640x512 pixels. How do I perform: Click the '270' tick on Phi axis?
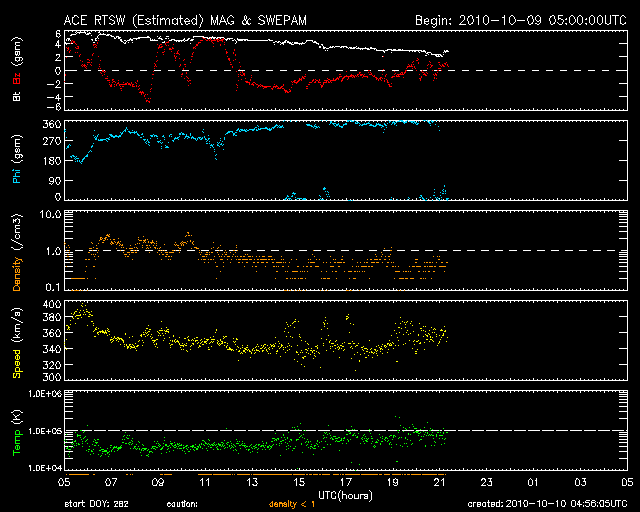[52, 141]
